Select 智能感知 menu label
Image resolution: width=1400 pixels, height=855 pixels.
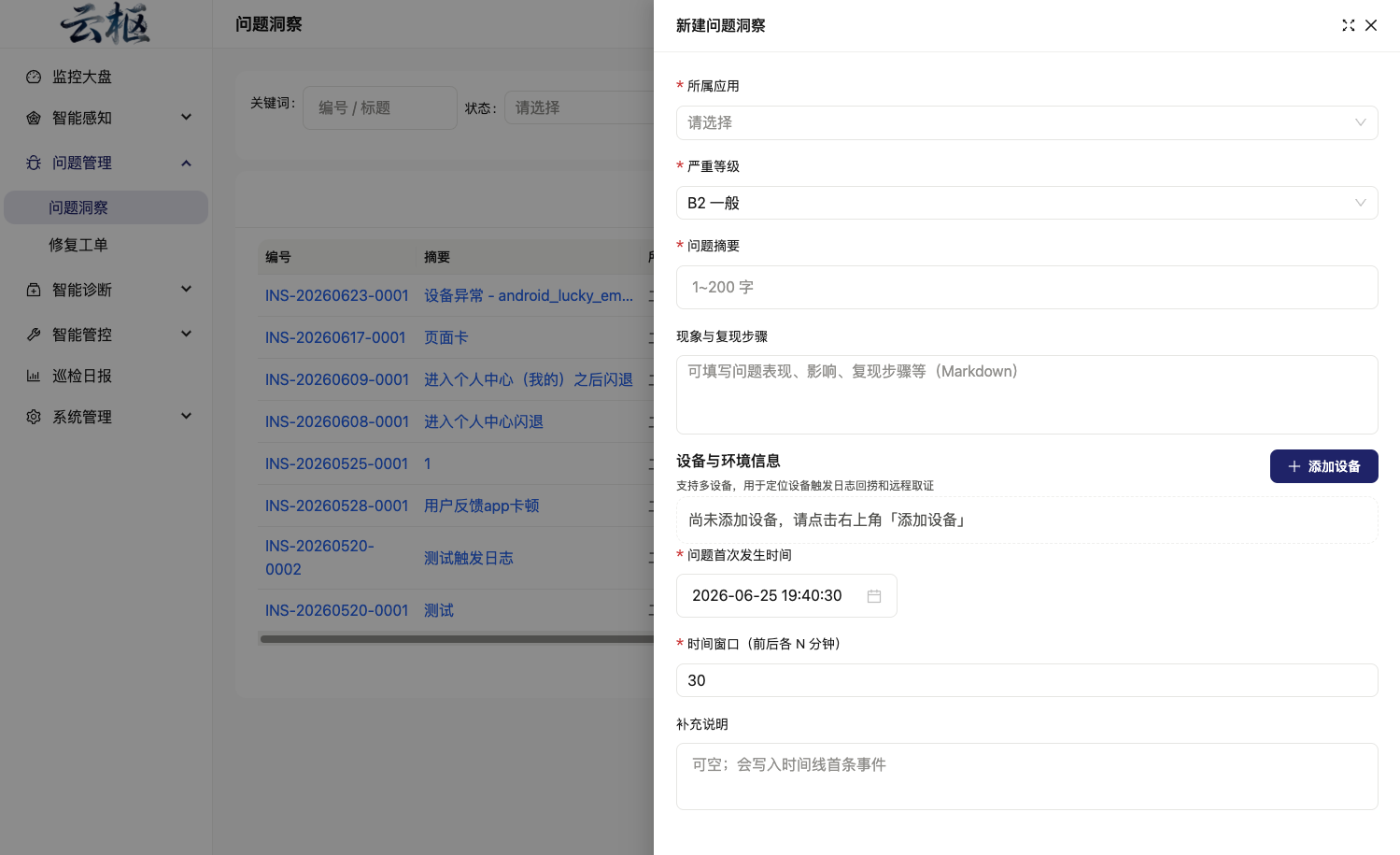coord(82,118)
